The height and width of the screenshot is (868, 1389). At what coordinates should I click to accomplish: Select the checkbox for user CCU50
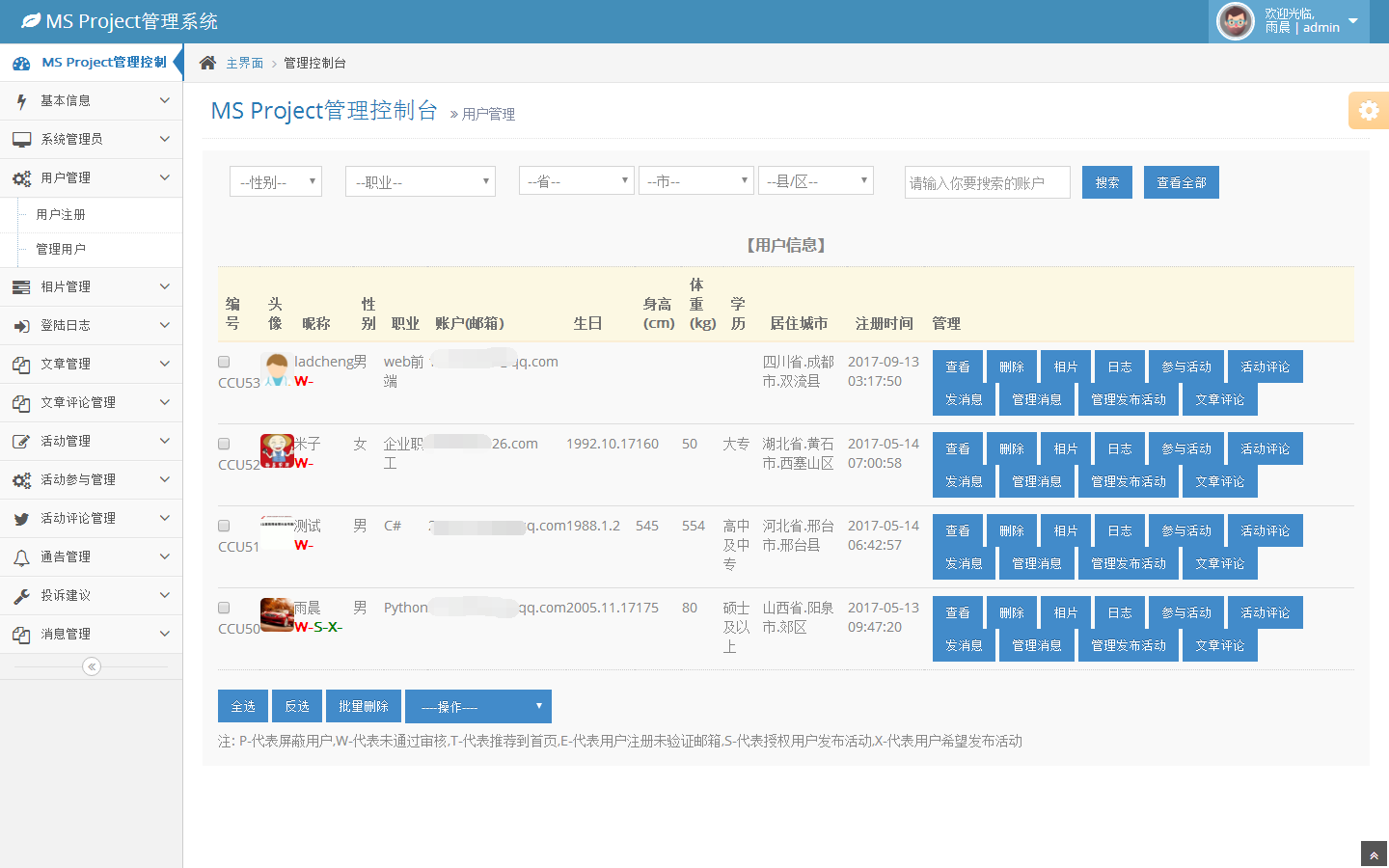tap(224, 608)
